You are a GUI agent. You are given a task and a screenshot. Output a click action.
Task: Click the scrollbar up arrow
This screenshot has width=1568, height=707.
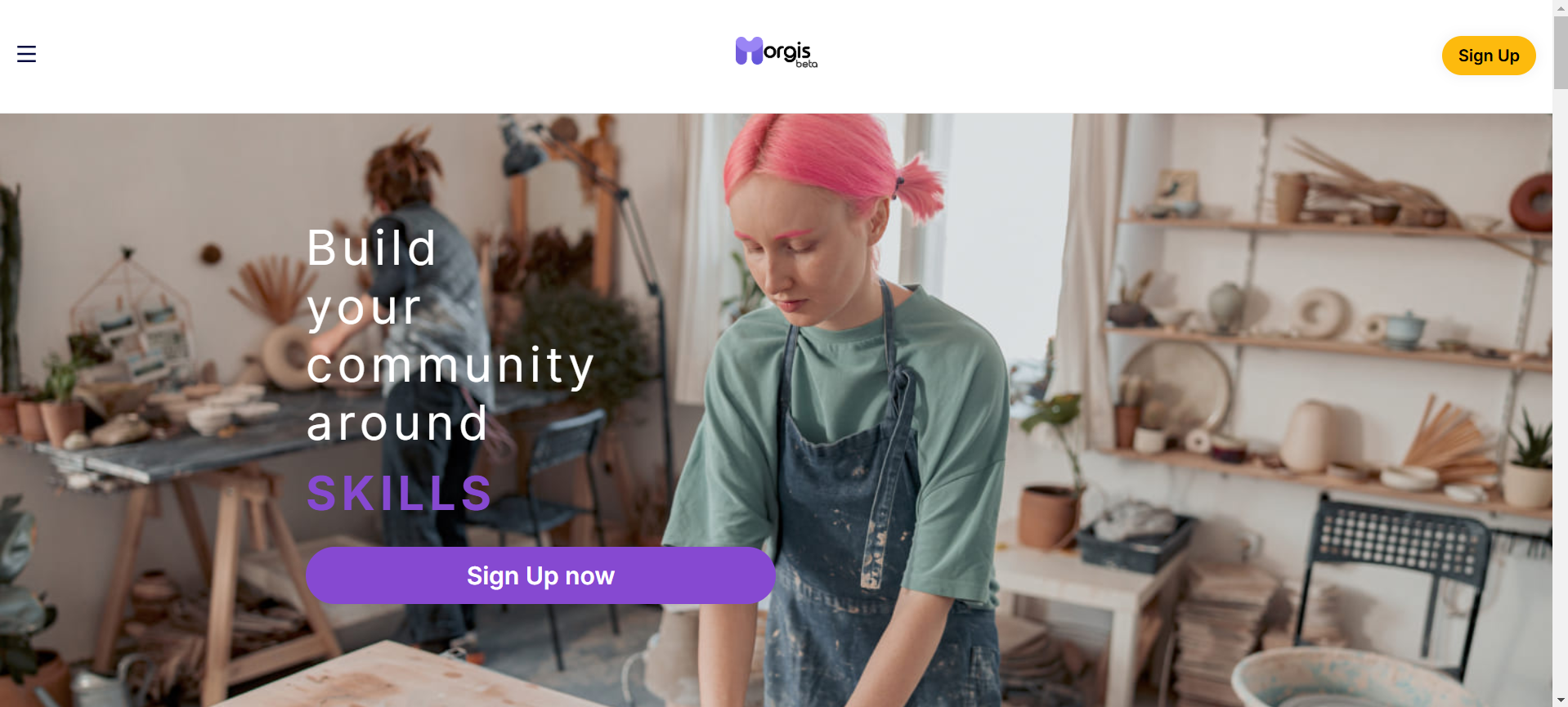tap(1560, 7)
